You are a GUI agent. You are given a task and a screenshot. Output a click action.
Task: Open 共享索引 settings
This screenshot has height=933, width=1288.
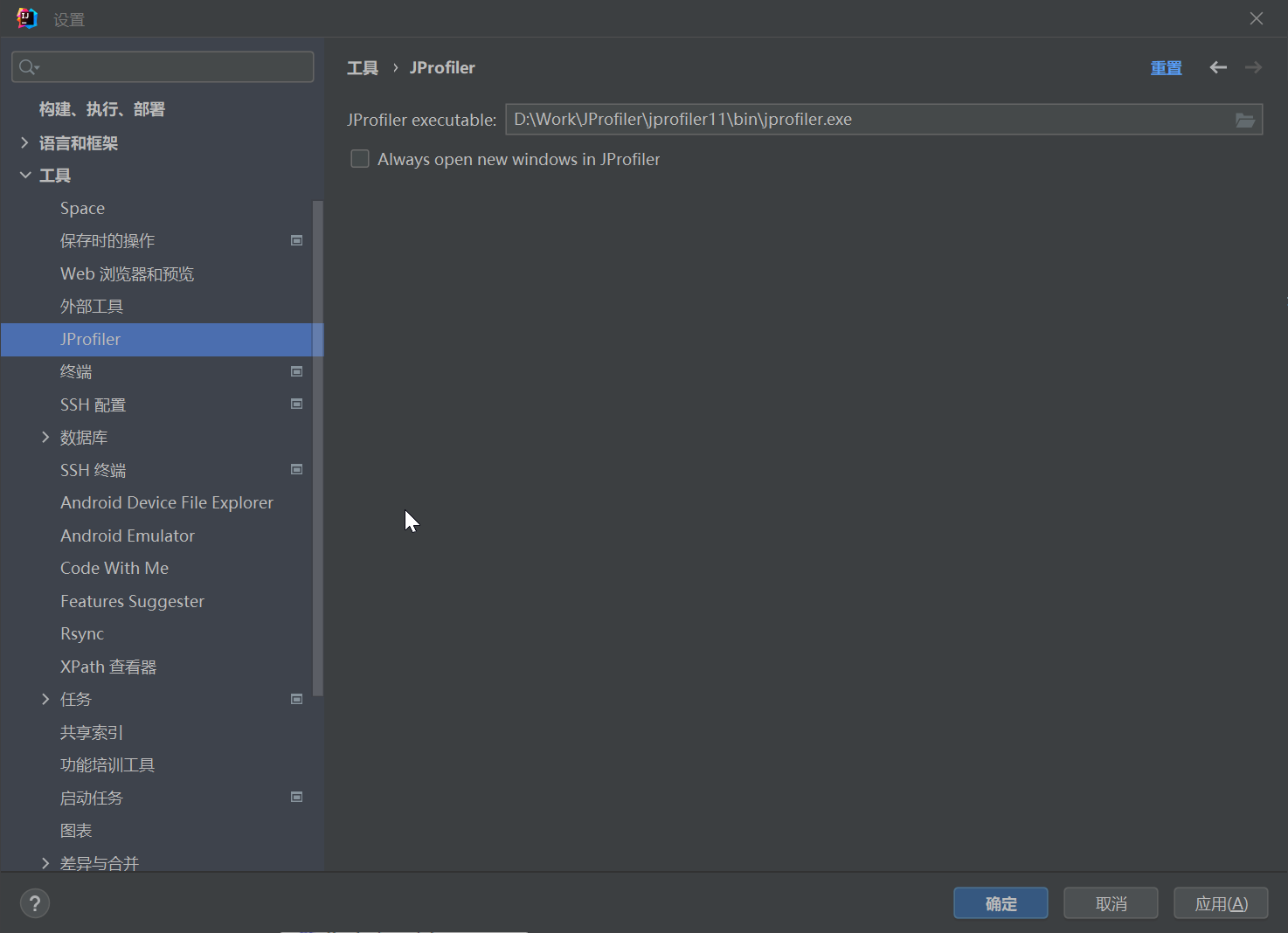coord(92,732)
